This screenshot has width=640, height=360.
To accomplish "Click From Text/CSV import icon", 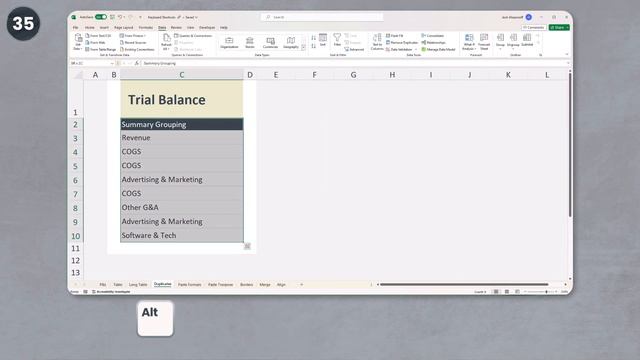I will (x=87, y=36).
